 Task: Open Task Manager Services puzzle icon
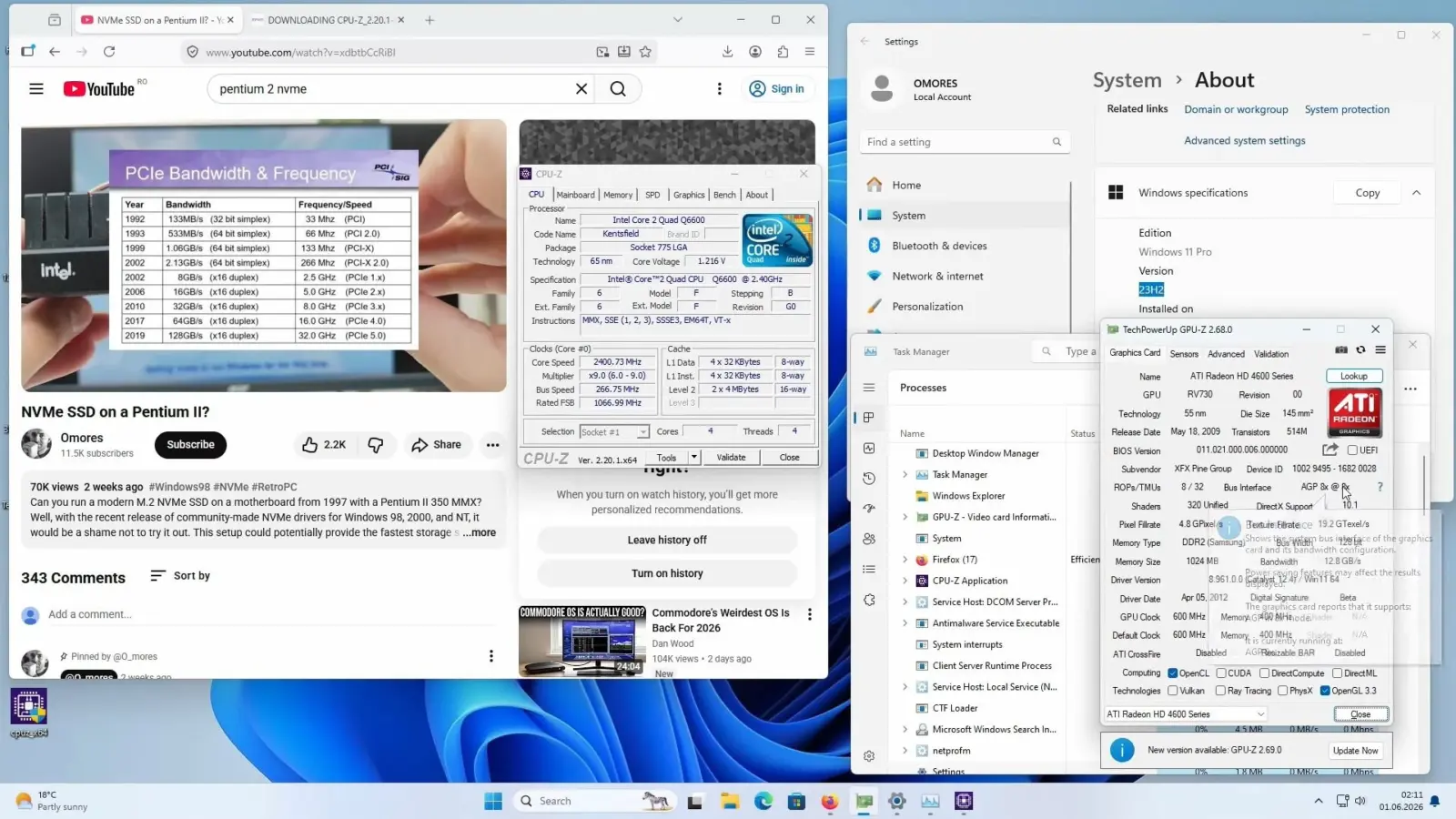[x=869, y=600]
